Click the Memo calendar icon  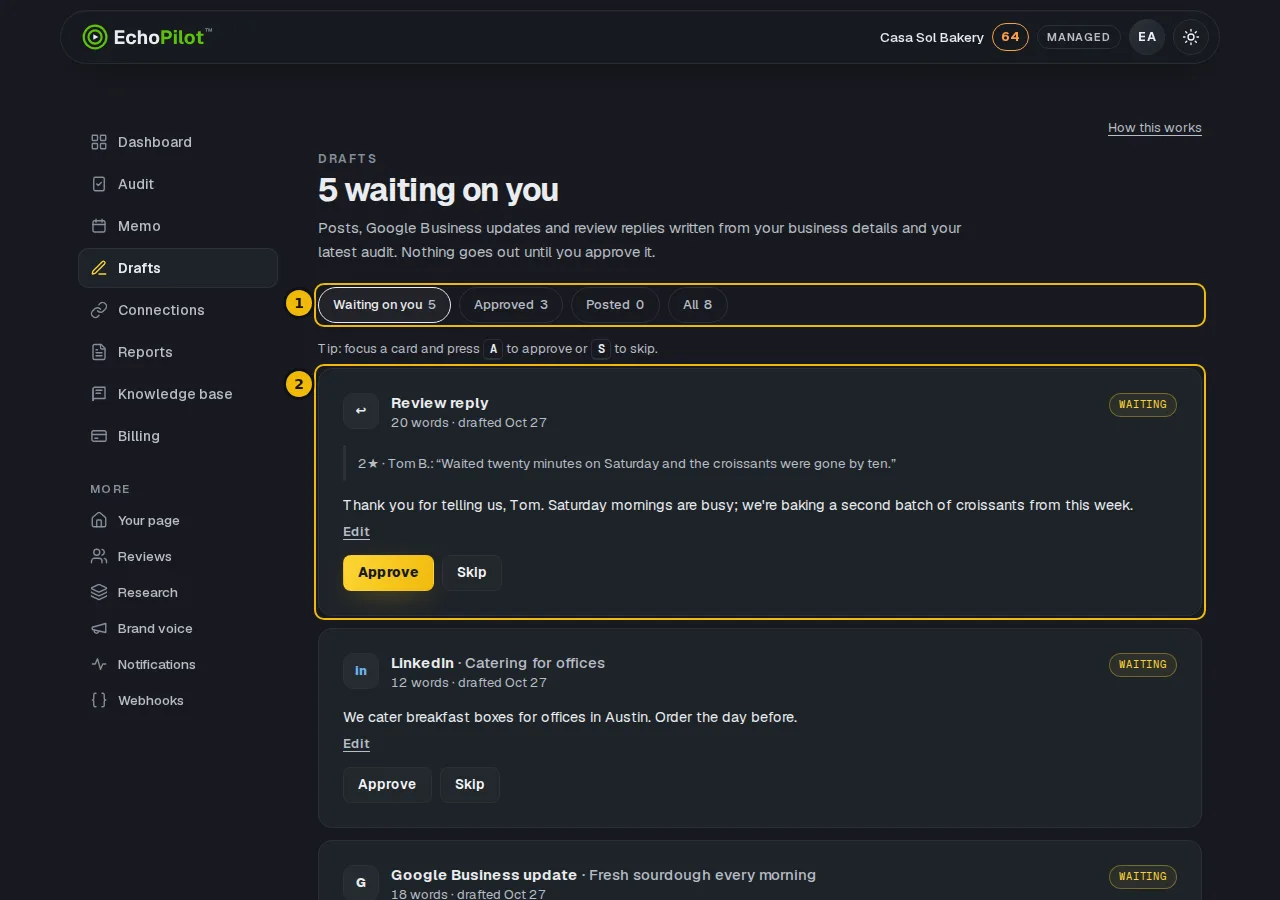coord(99,226)
